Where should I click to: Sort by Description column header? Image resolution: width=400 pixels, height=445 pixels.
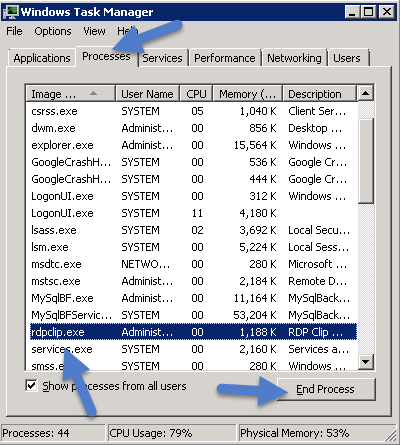click(x=319, y=94)
